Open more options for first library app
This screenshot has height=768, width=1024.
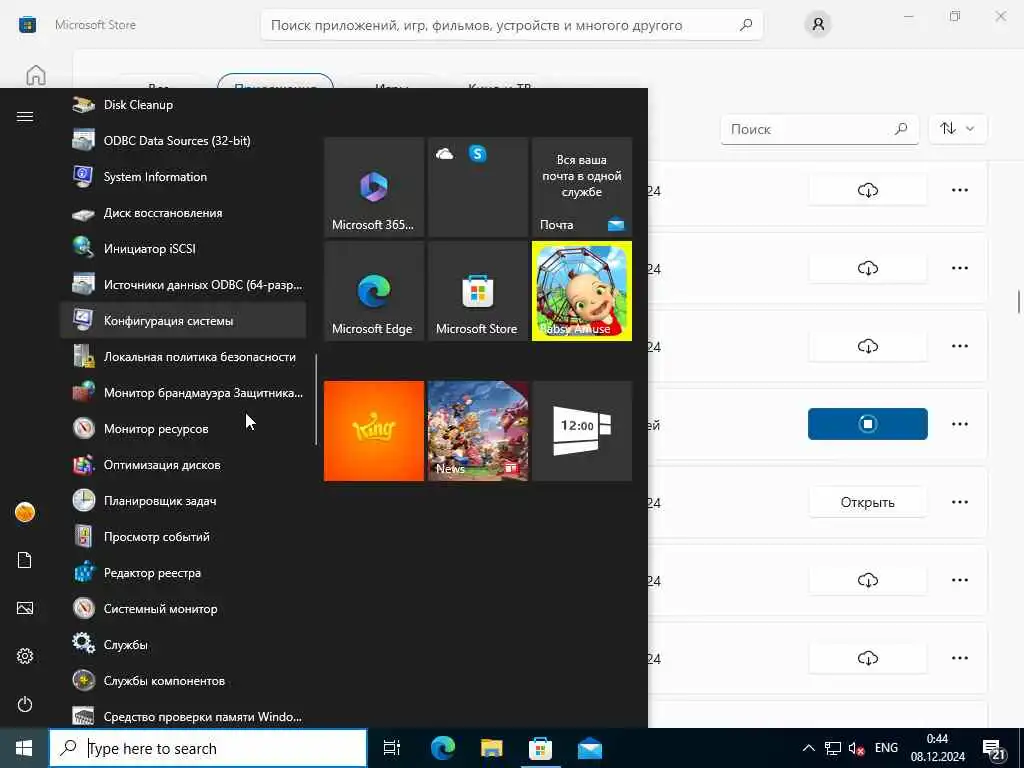click(959, 190)
